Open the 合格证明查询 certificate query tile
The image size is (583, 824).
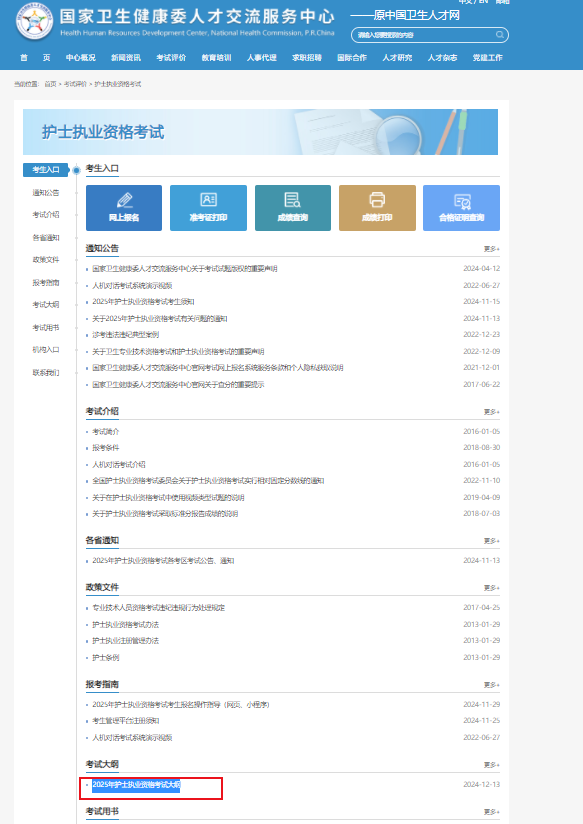click(x=462, y=208)
